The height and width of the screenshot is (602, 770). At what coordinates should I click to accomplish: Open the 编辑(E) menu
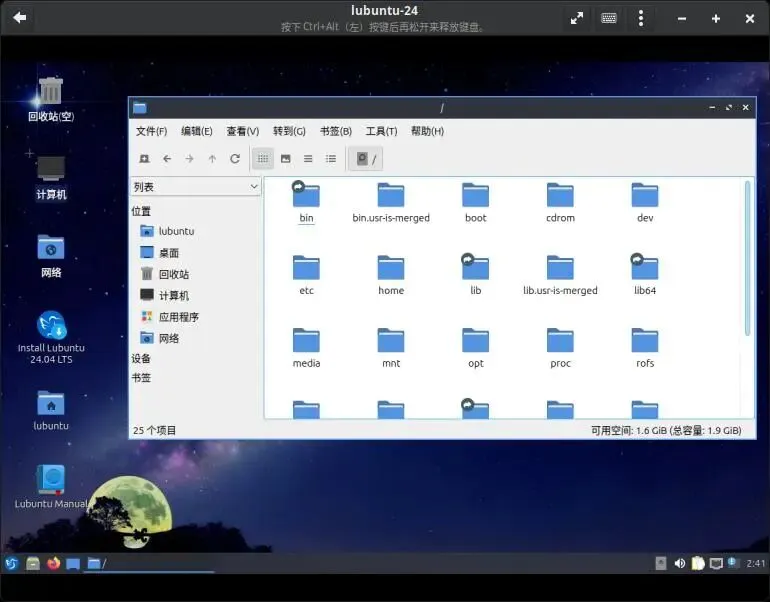point(196,131)
